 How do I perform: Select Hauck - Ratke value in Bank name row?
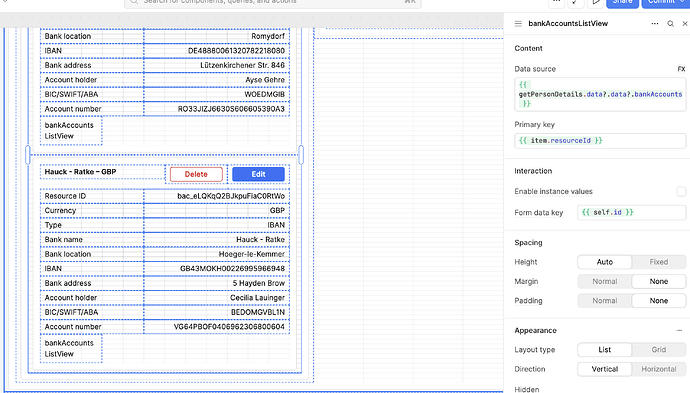click(261, 239)
